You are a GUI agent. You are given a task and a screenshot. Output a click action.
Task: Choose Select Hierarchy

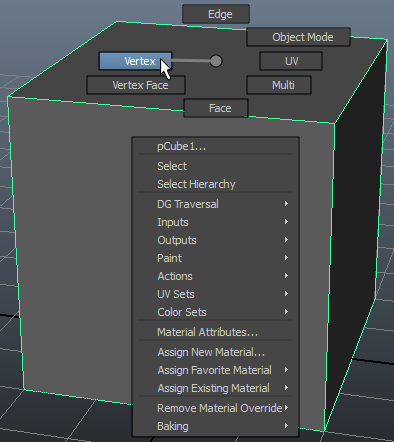click(215, 184)
